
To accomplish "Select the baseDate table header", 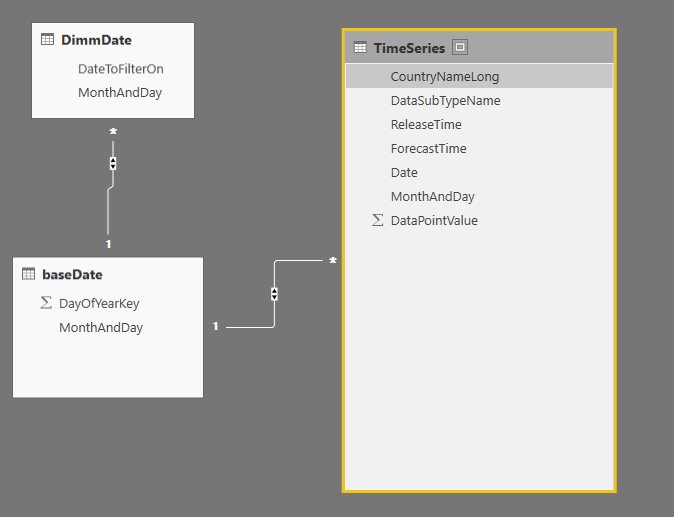I will [x=108, y=274].
